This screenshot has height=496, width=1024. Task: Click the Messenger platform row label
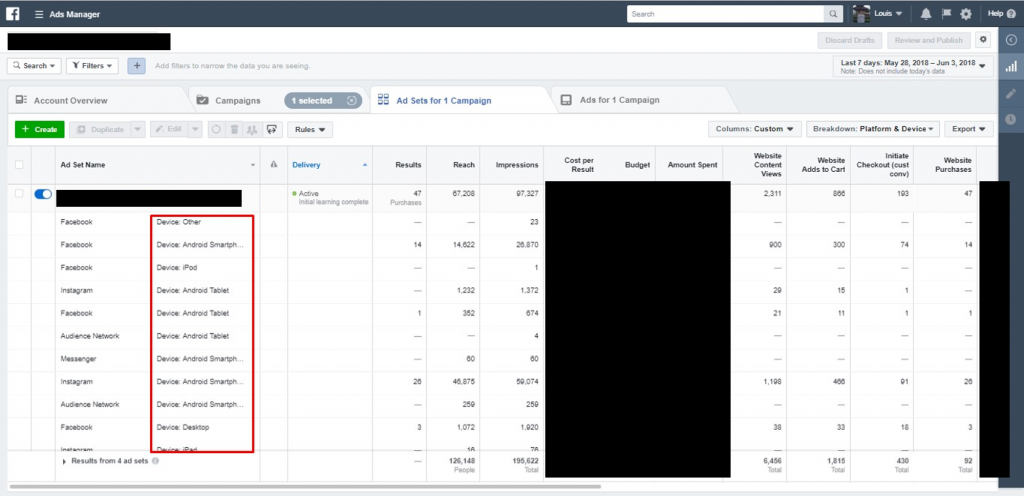80,359
